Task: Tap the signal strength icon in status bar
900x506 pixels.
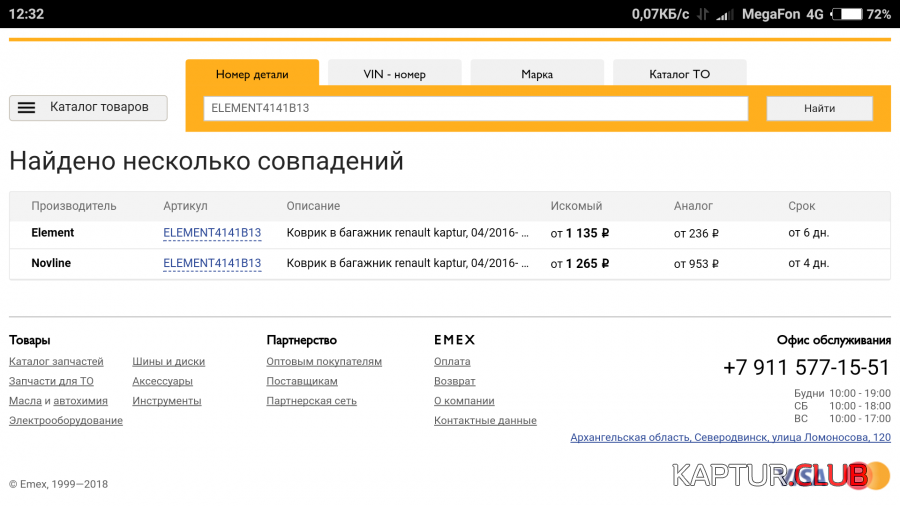Action: click(724, 14)
